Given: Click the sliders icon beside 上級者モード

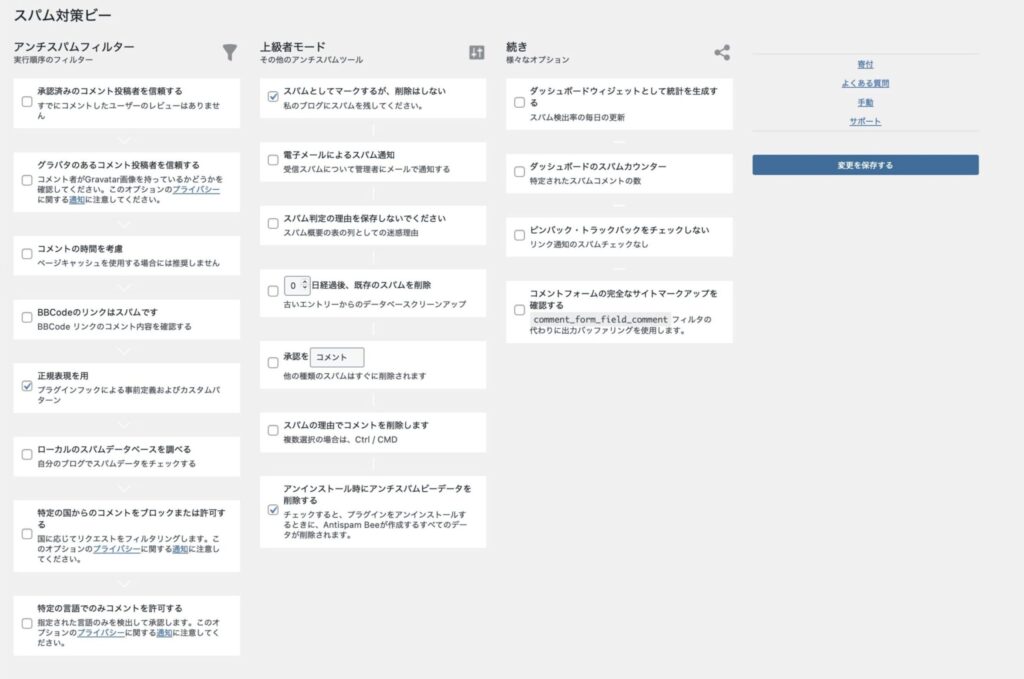Looking at the screenshot, I should 476,52.
